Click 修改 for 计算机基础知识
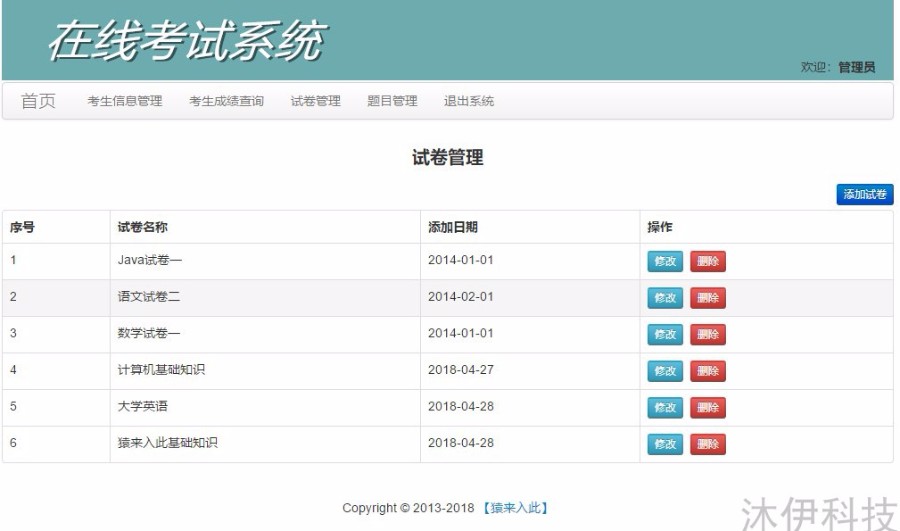This screenshot has width=900, height=531. click(x=665, y=371)
